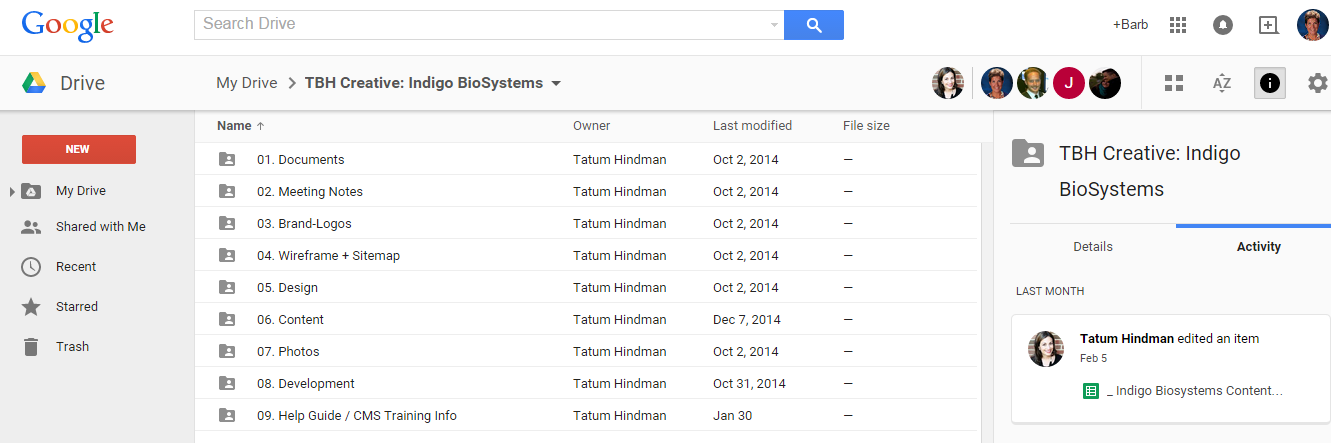Select the 04. Wireframe + Sitemap name

(x=328, y=255)
